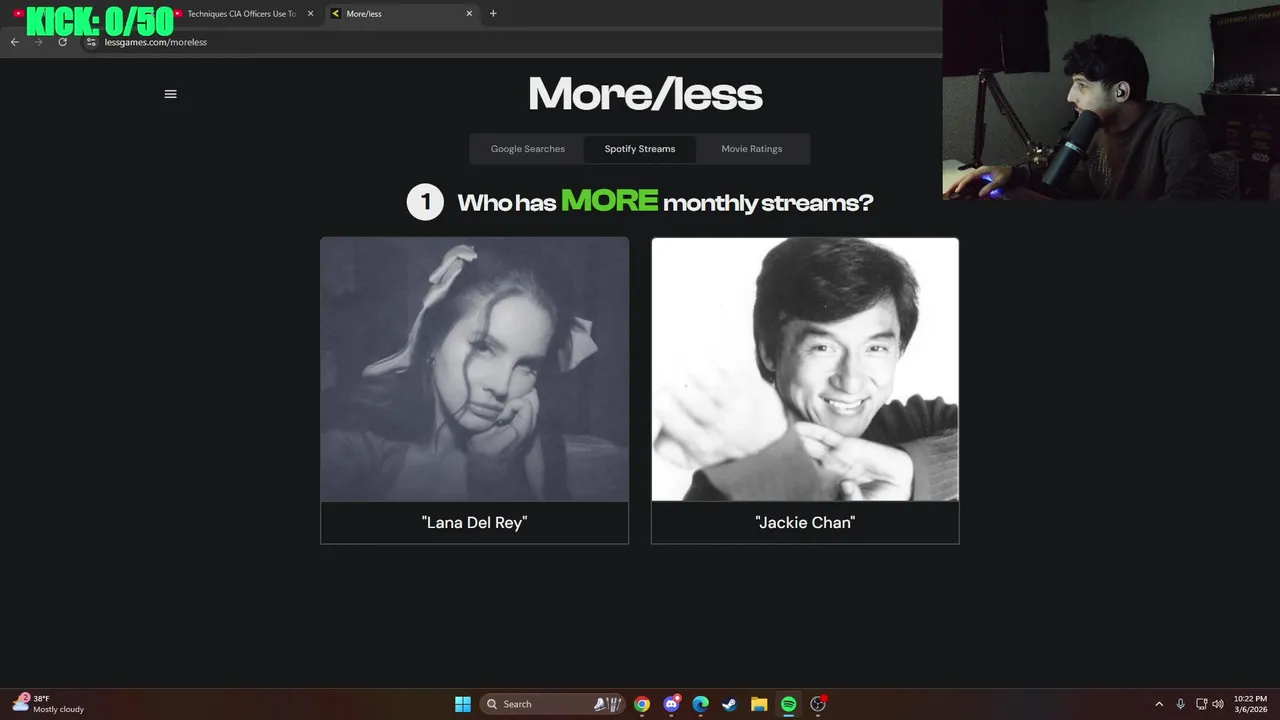The width and height of the screenshot is (1280, 720).
Task: Open Google Chrome from the taskbar
Action: (642, 704)
